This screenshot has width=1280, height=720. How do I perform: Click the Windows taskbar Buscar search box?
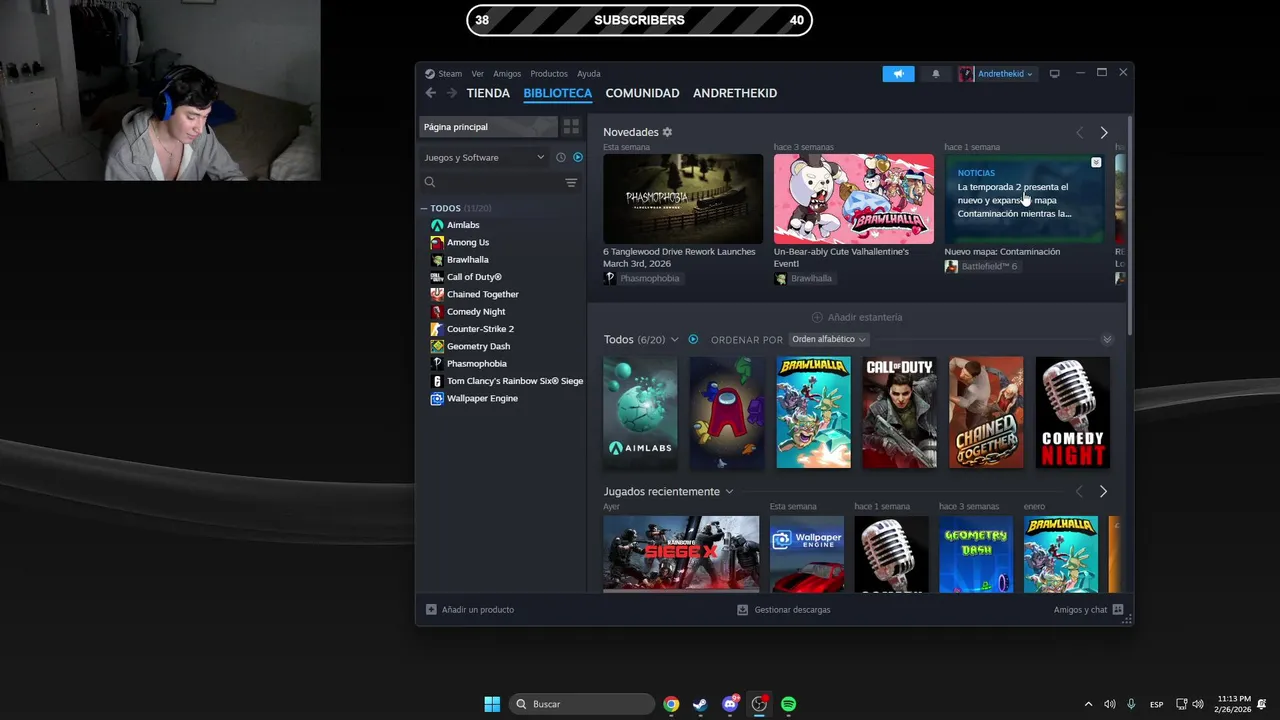tap(582, 704)
